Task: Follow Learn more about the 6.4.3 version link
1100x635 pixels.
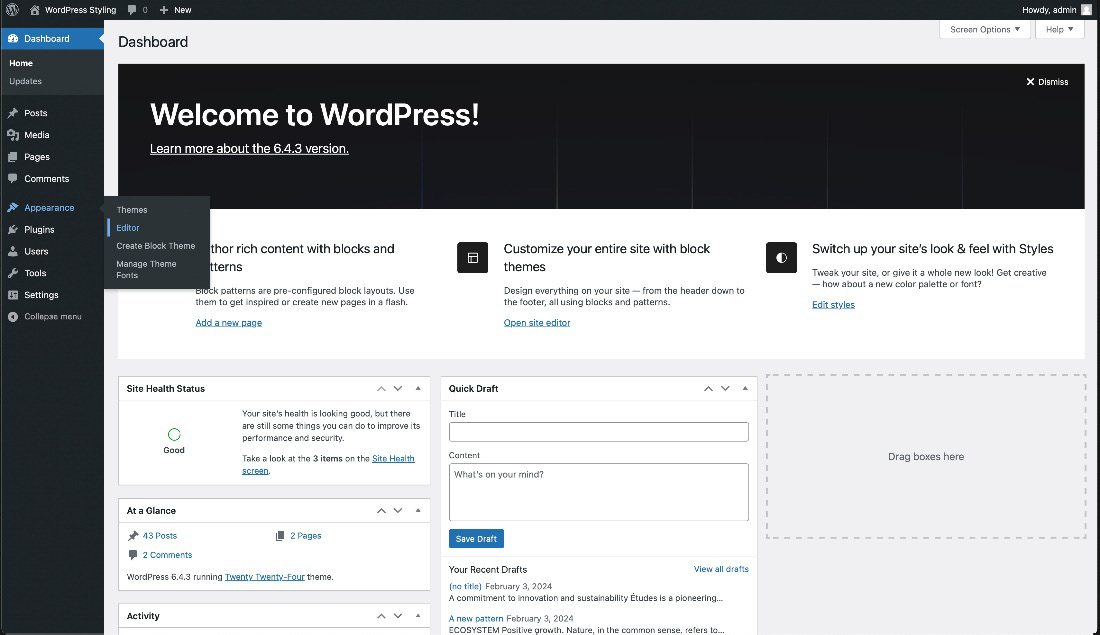Action: [x=249, y=149]
